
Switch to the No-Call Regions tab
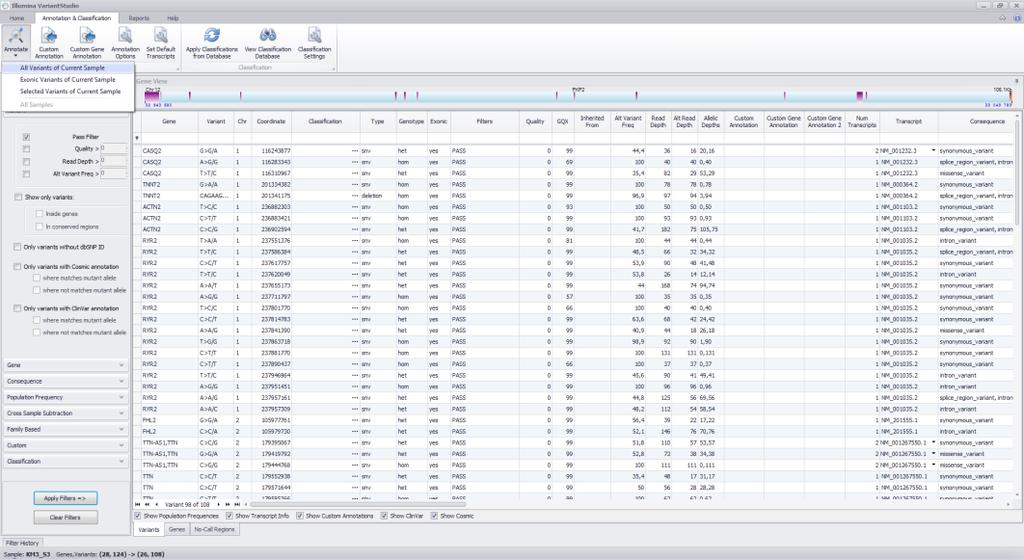(214, 530)
